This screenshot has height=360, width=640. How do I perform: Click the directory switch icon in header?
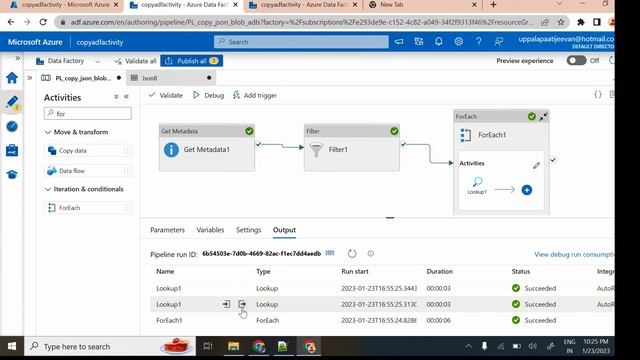(418, 42)
